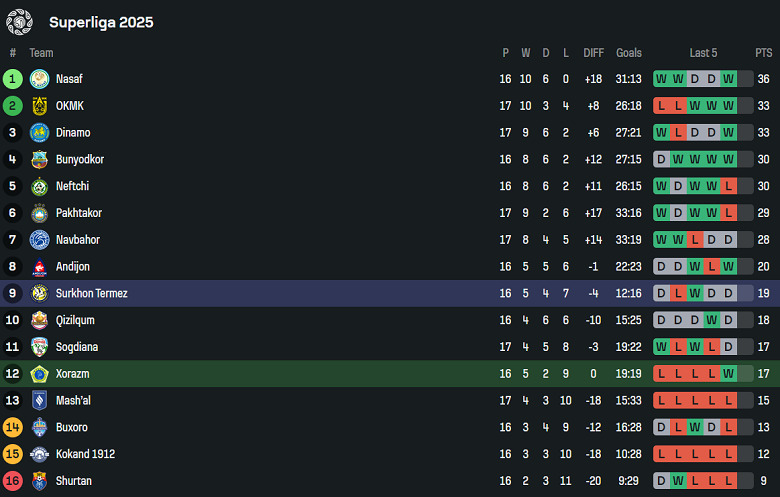
Task: Click the Goals column header
Action: click(x=629, y=53)
